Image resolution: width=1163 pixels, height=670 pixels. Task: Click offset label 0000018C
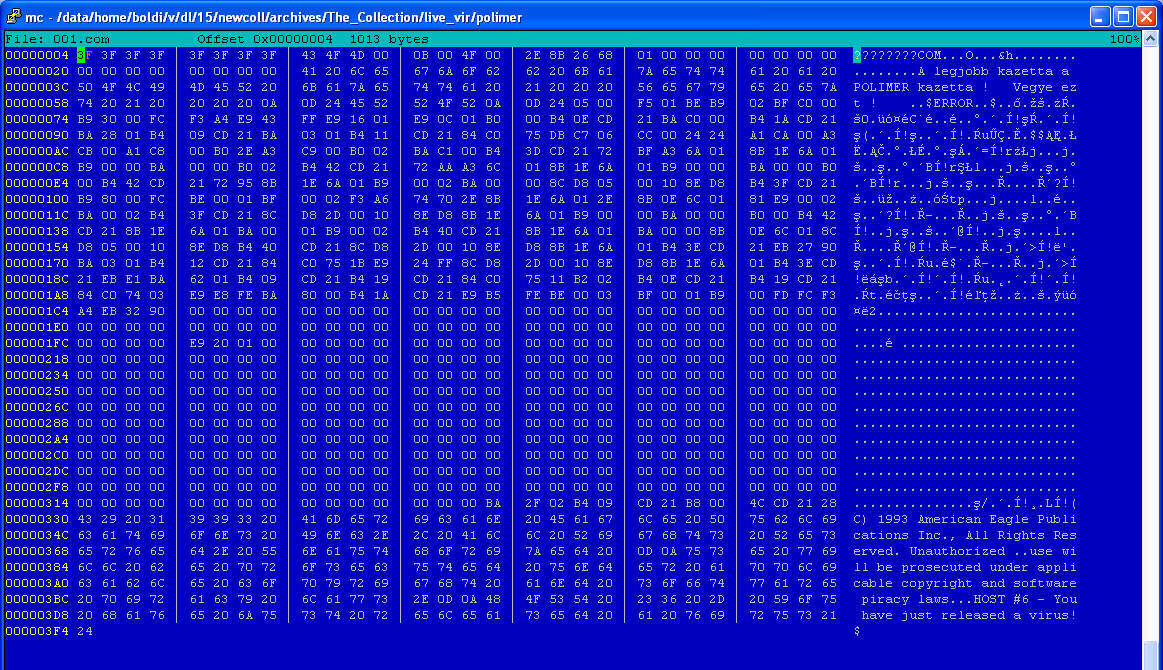tap(37, 279)
